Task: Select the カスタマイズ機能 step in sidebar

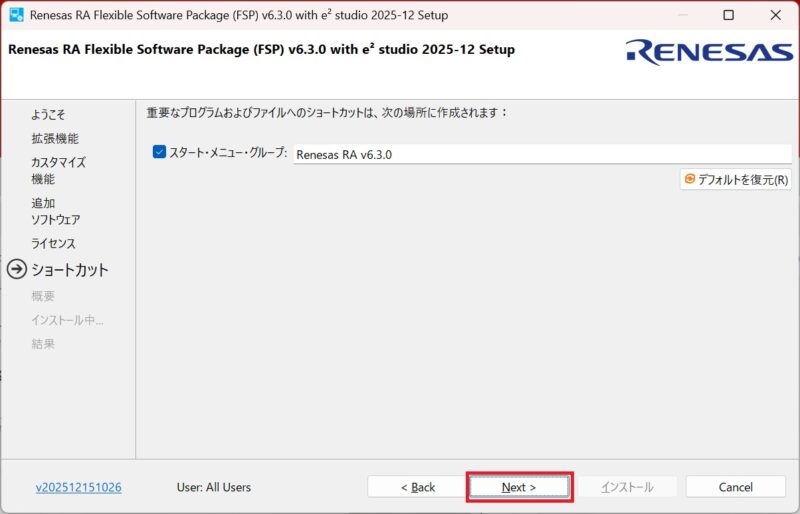Action: click(58, 170)
